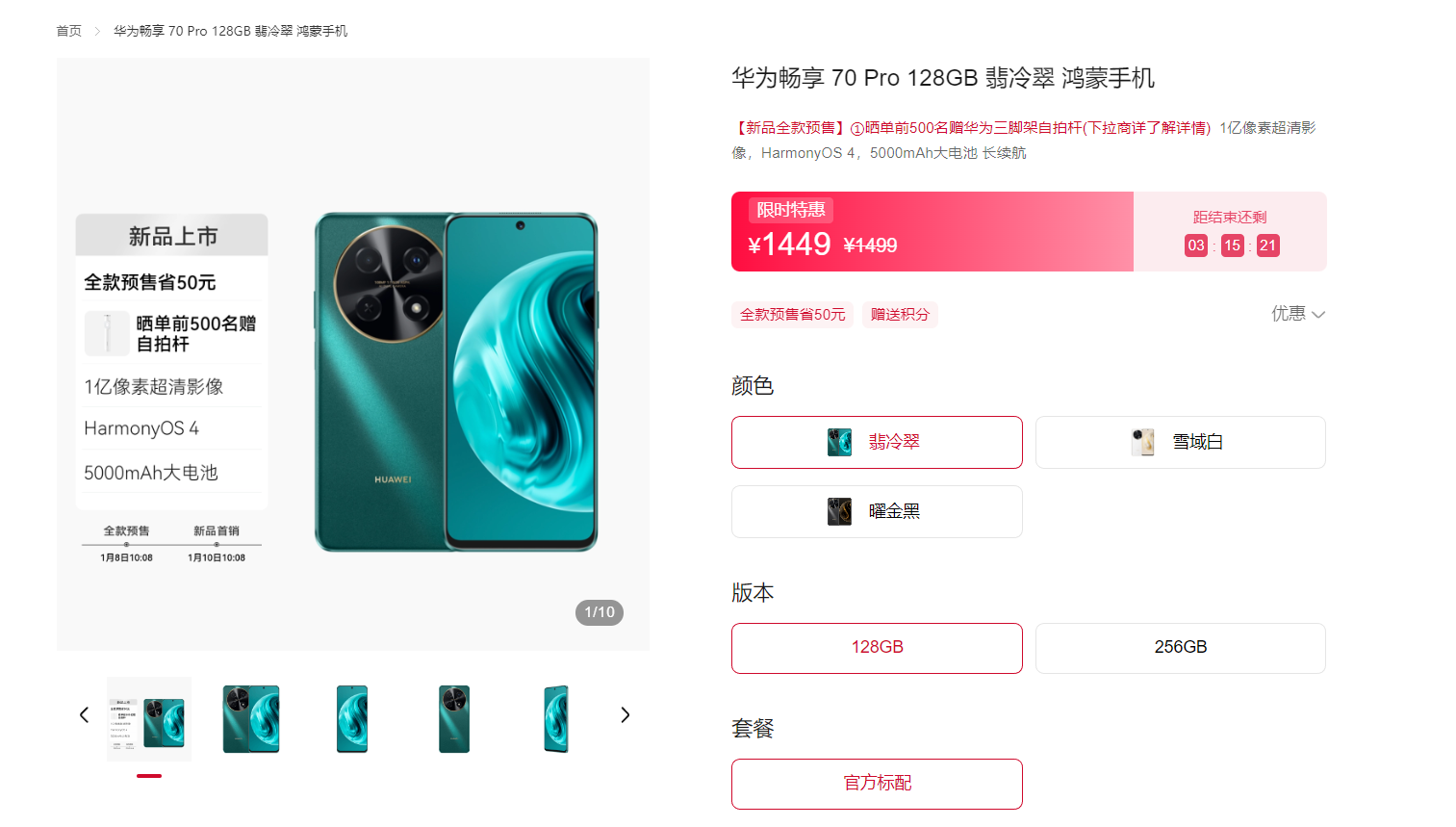1456x827 pixels.
Task: Choose the 雪域白 white color option
Action: pos(1180,443)
